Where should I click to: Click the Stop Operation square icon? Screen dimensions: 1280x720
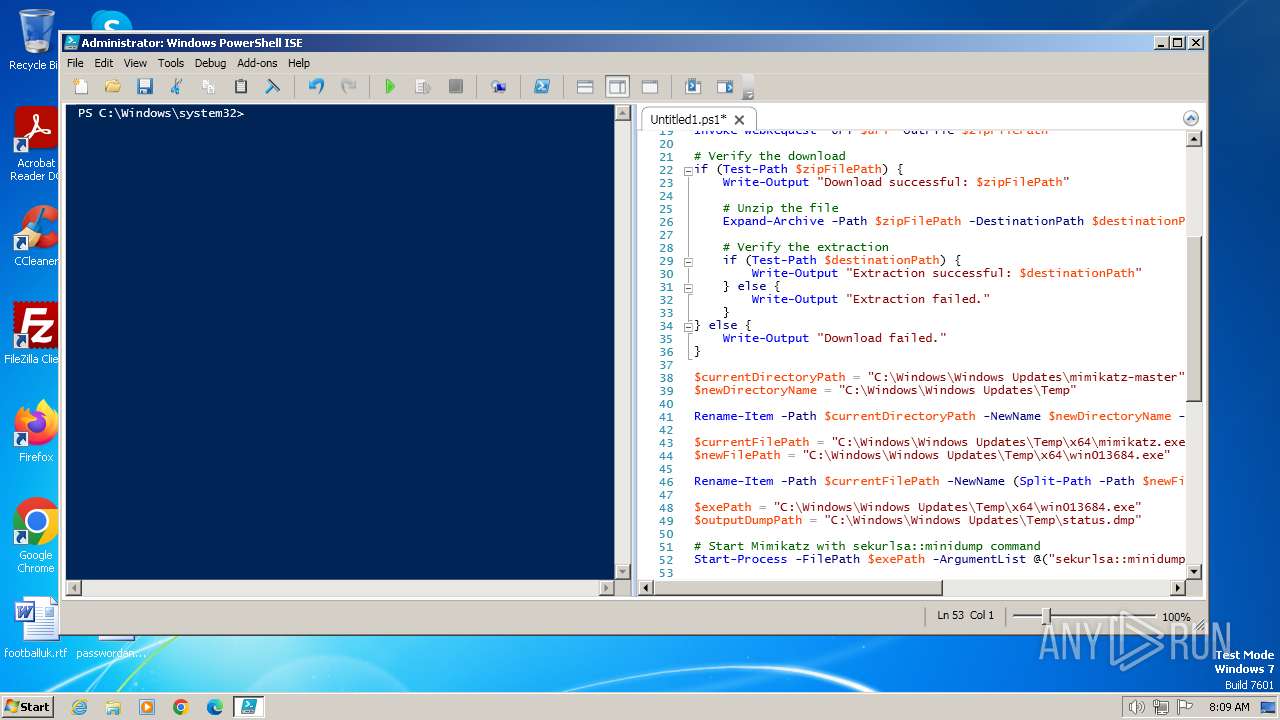click(x=455, y=87)
